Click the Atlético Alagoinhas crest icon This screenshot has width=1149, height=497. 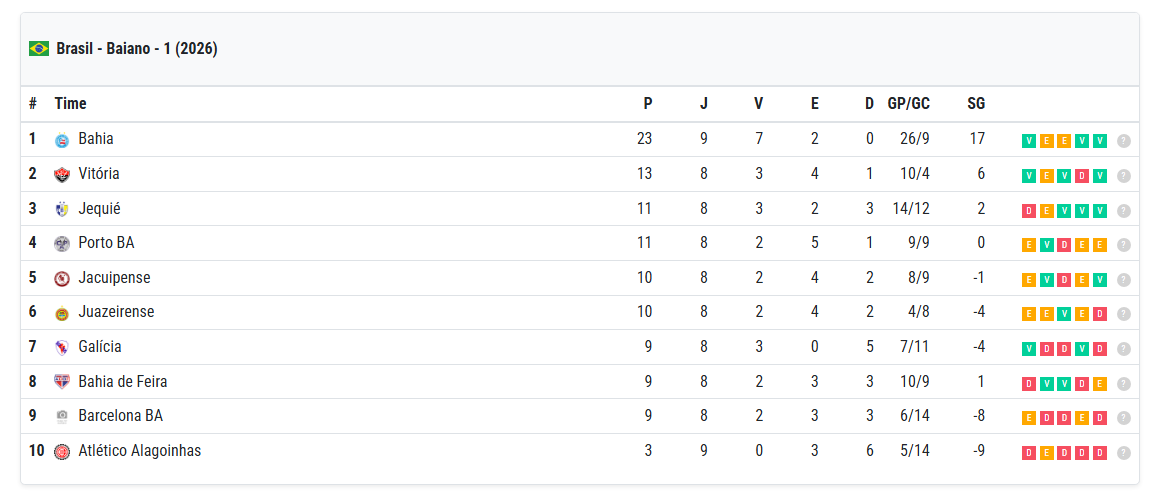(x=62, y=451)
